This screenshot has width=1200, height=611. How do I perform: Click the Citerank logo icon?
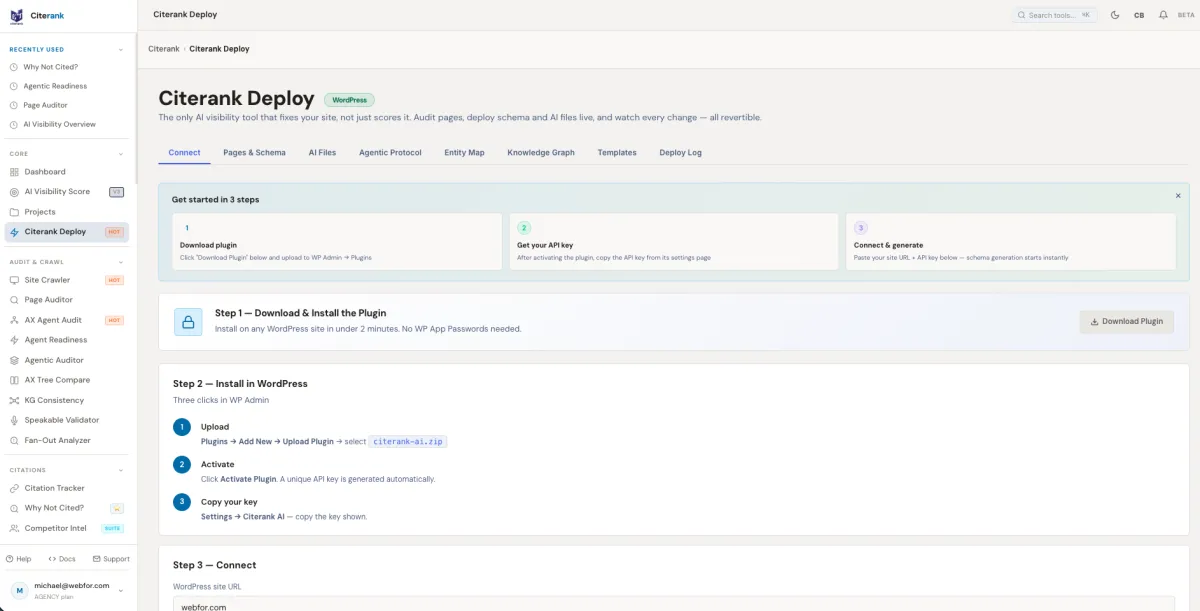[16, 15]
